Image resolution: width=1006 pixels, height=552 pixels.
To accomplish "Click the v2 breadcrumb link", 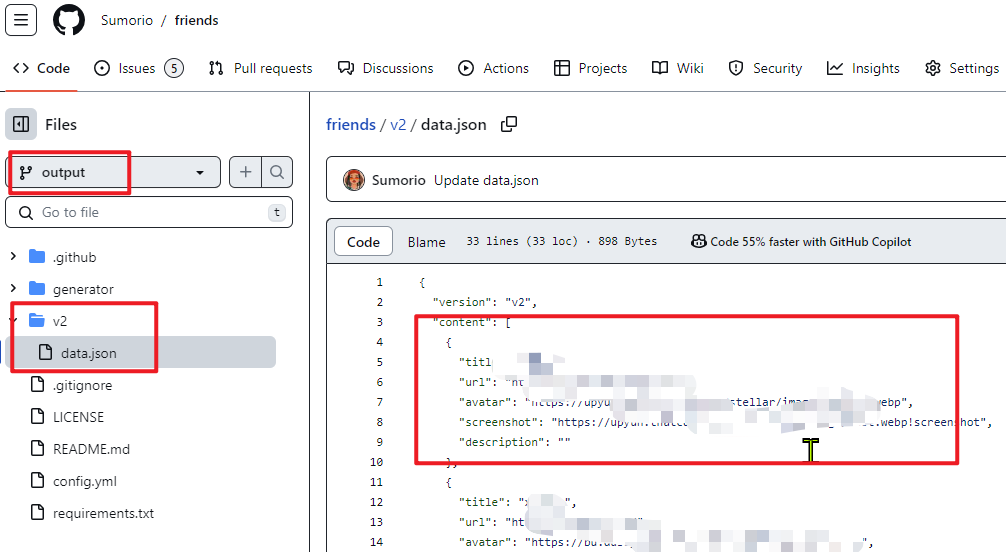I will coord(398,125).
